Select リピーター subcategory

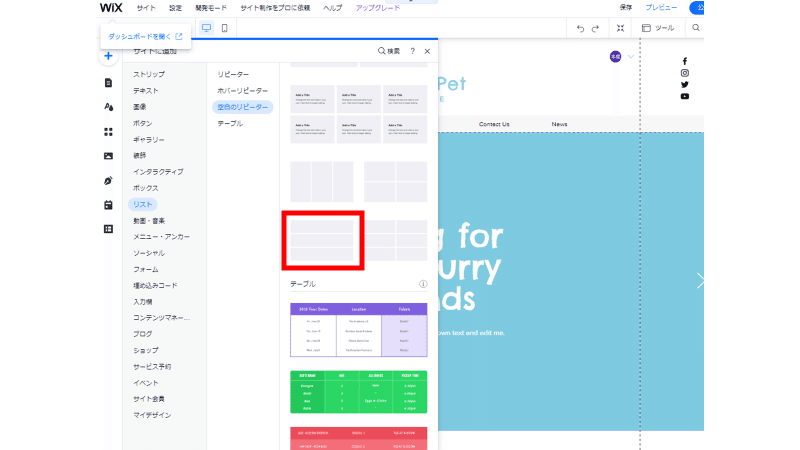point(233,74)
